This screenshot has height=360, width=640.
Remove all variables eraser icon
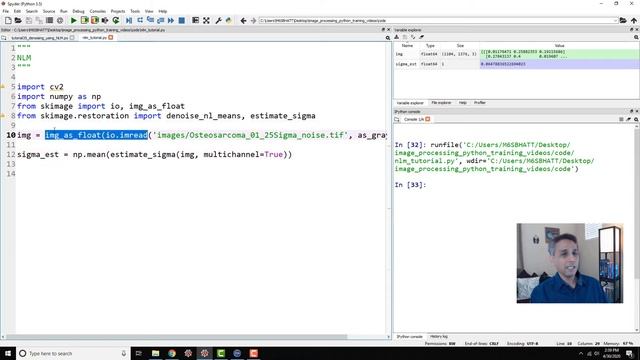(x=422, y=37)
